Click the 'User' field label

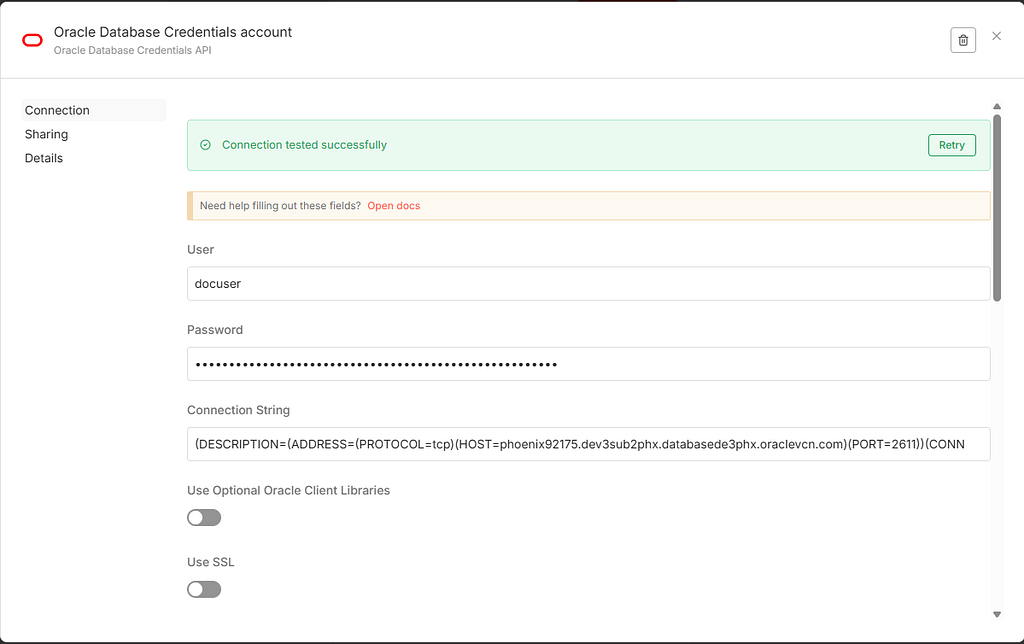pyautogui.click(x=200, y=250)
